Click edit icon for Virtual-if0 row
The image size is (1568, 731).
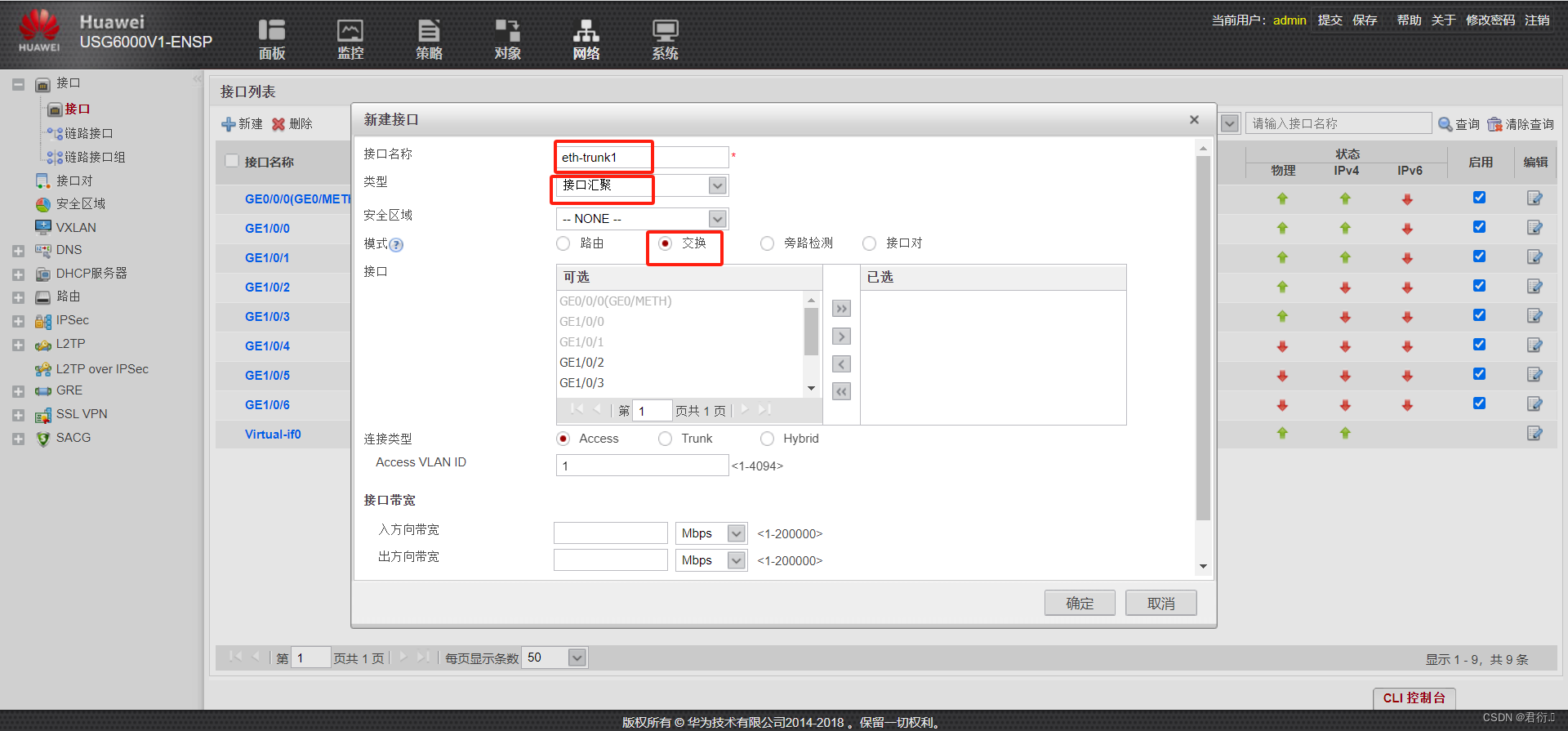1535,434
